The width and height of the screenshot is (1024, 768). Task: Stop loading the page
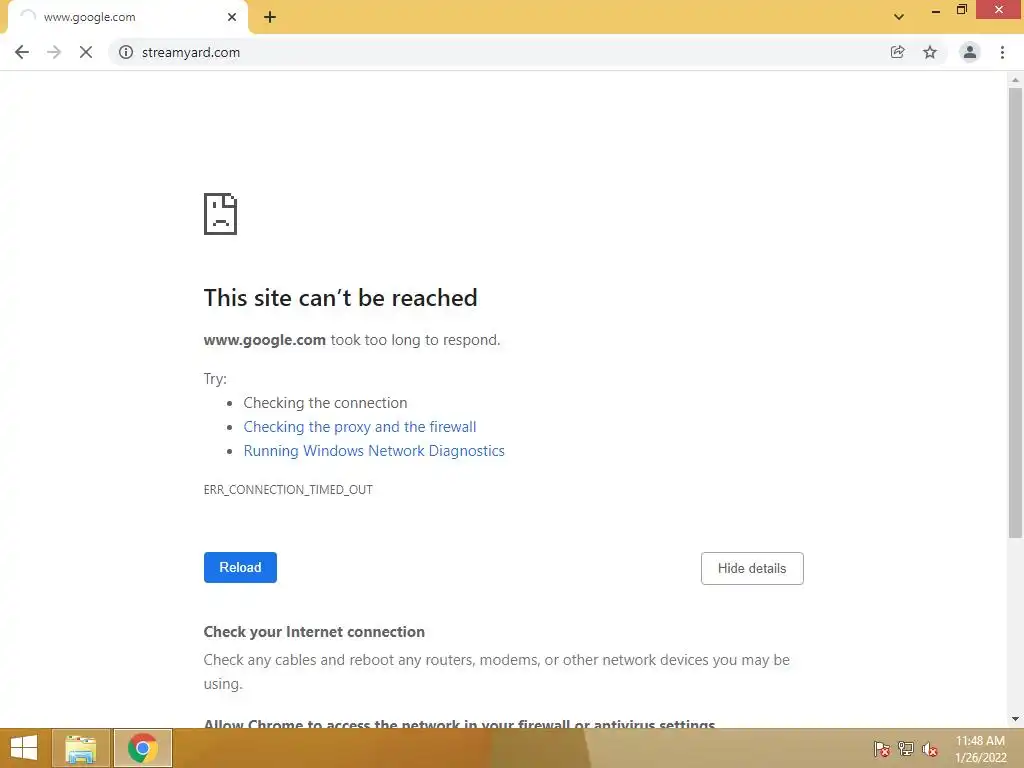point(86,52)
